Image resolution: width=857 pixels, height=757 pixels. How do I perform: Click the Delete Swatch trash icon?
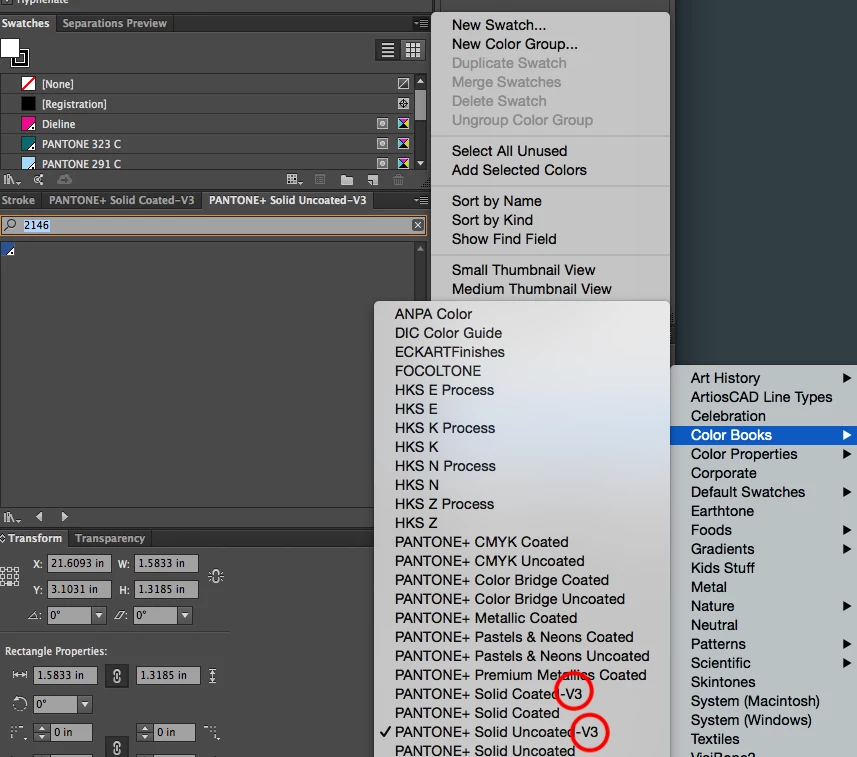[398, 179]
